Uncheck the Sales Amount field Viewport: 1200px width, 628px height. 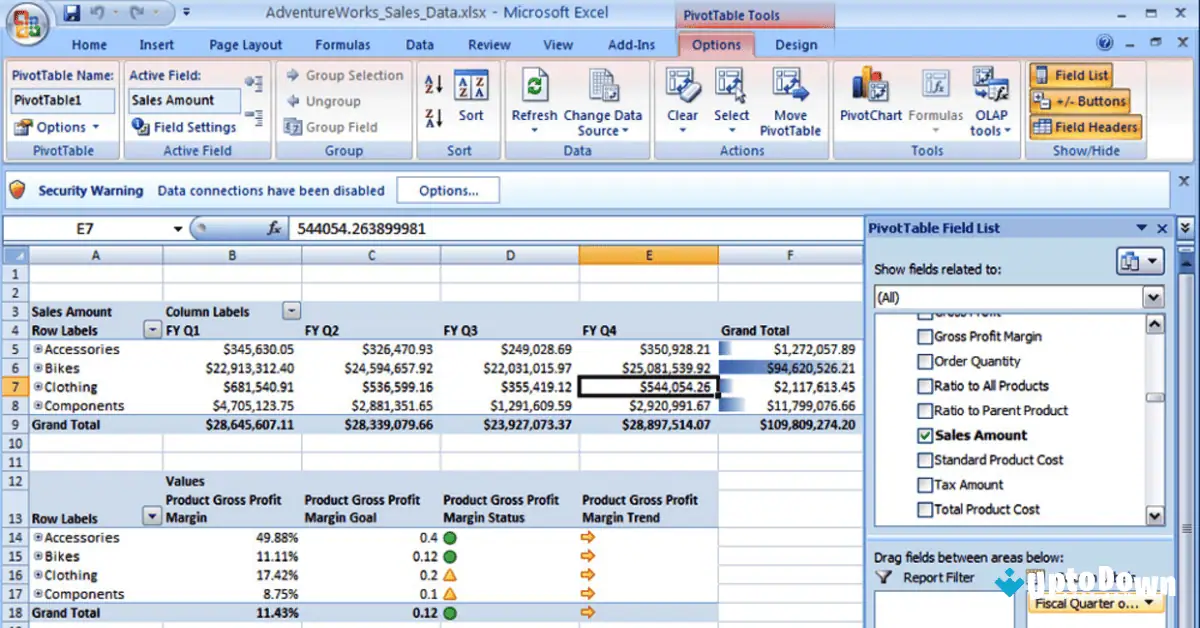[x=923, y=435]
